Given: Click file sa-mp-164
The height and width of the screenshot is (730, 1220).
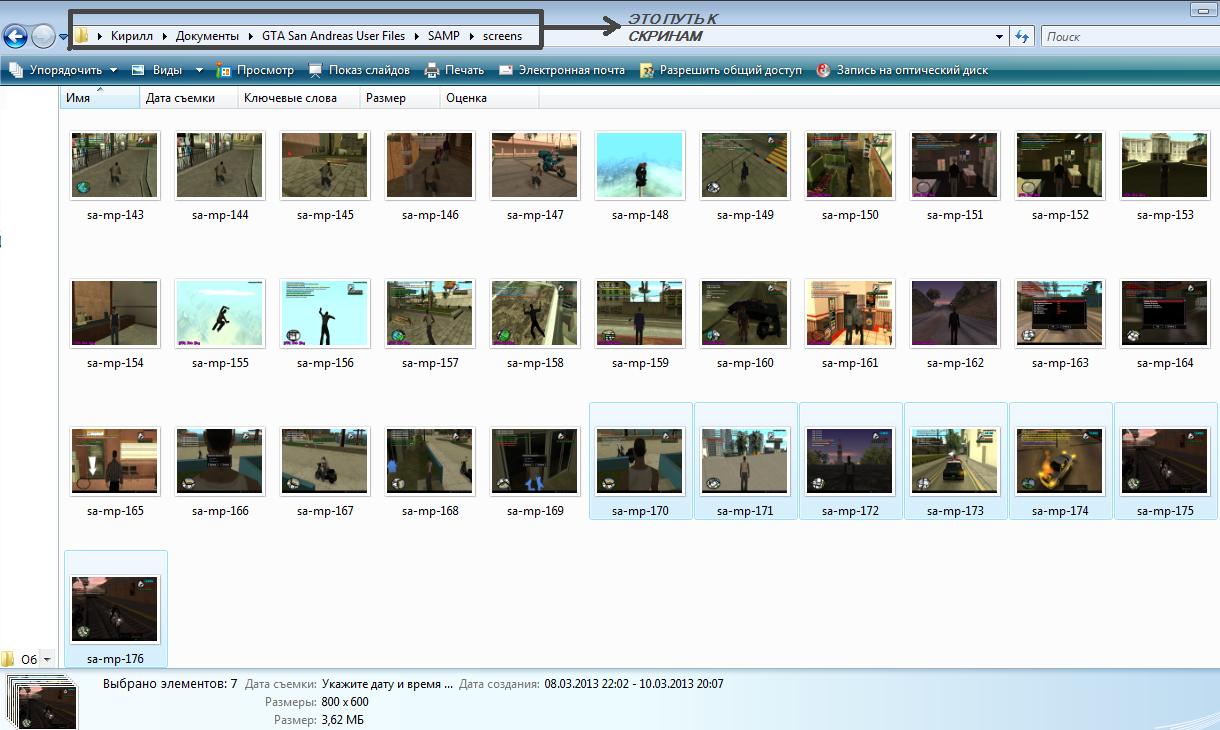Looking at the screenshot, I should pos(1165,313).
